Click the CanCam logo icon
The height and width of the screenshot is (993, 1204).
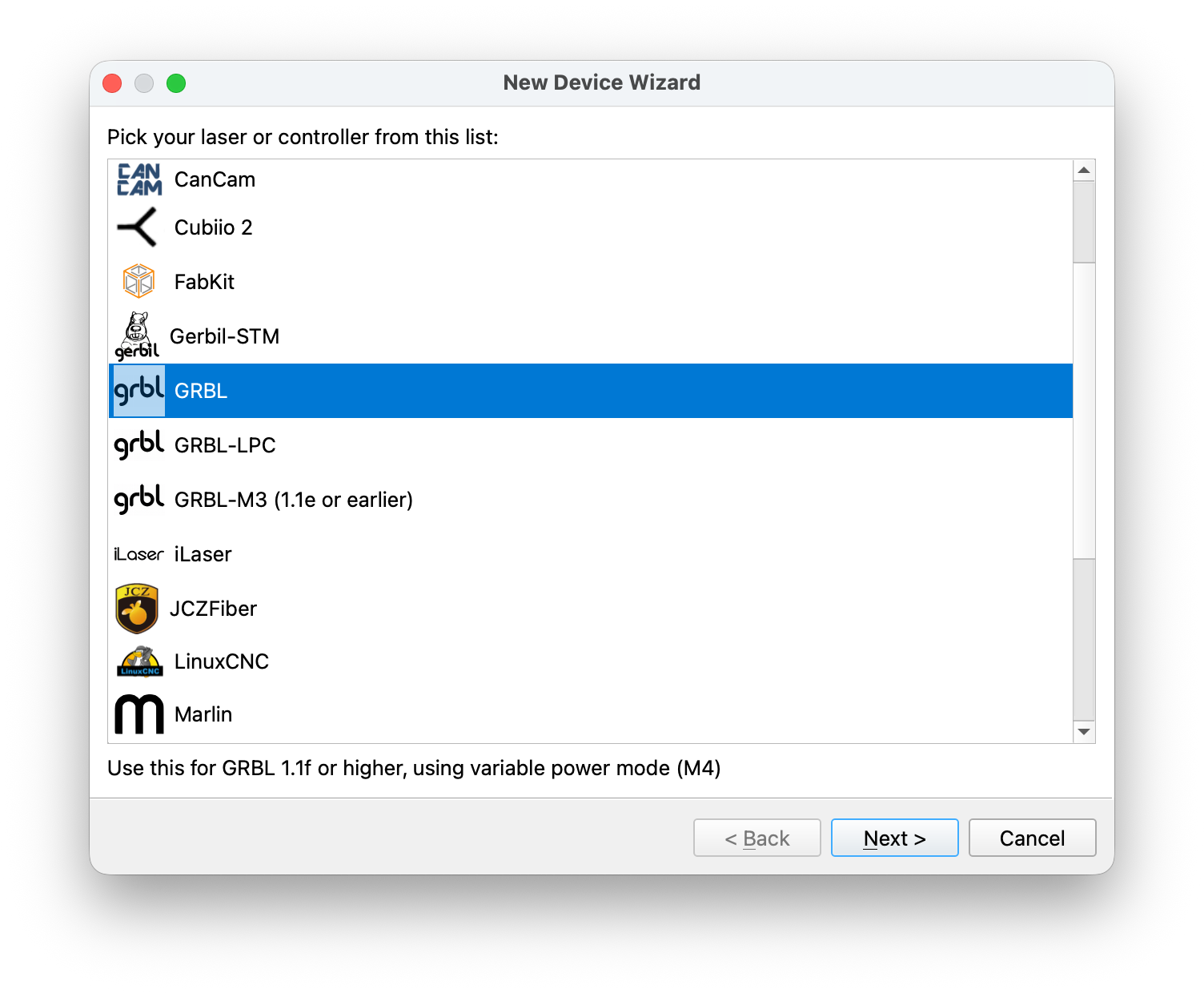point(139,179)
